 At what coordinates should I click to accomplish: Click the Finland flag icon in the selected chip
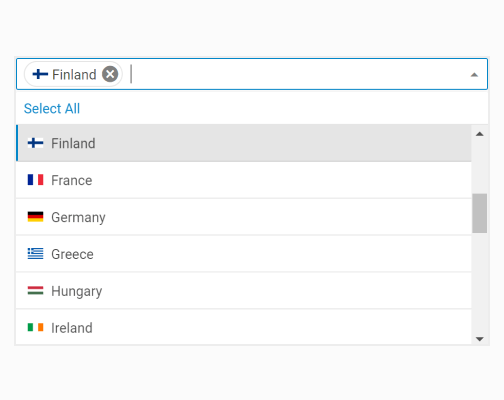click(40, 74)
